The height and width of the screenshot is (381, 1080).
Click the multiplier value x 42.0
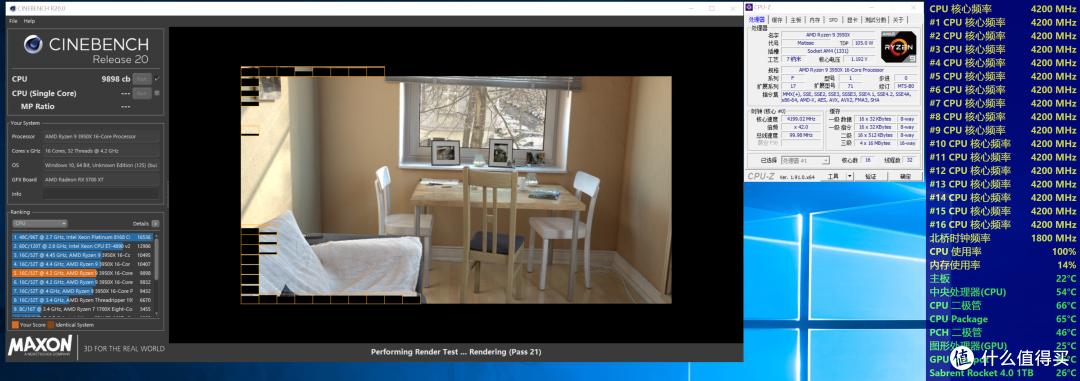801,127
